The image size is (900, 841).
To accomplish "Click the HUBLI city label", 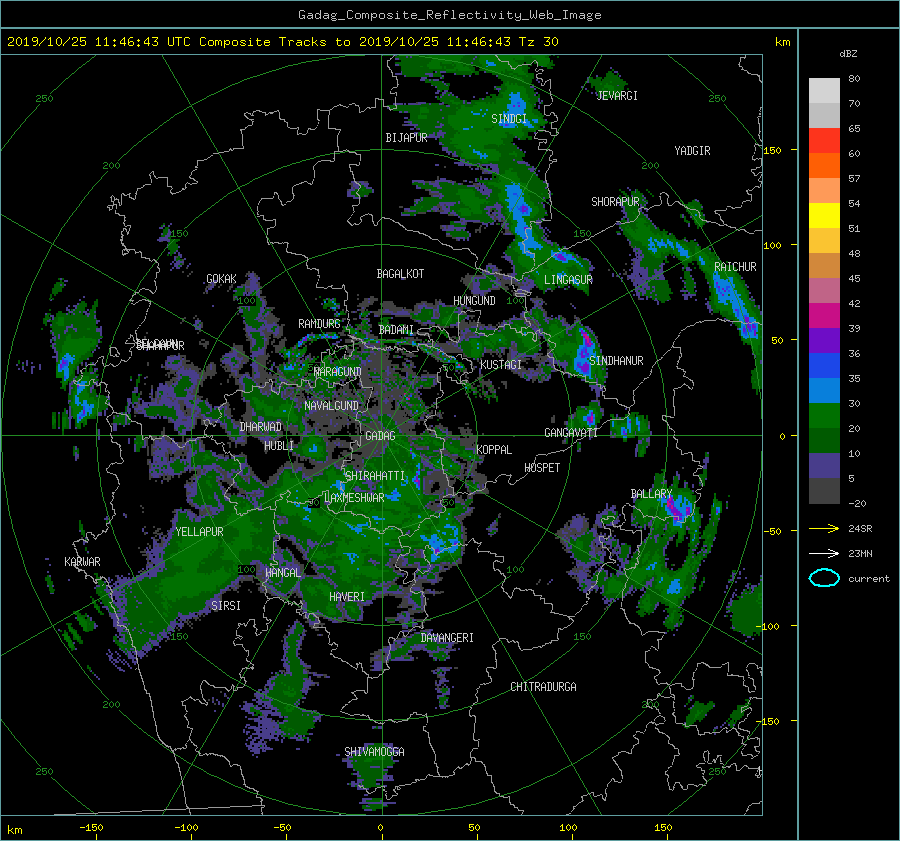I will [x=279, y=445].
